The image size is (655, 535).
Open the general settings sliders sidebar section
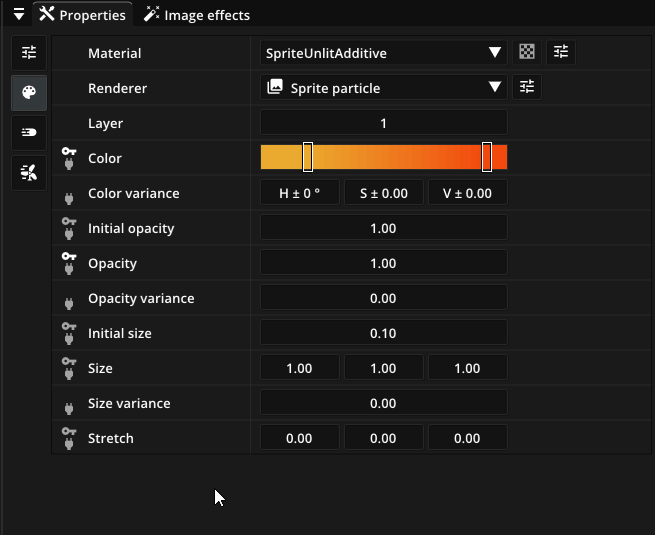pos(29,53)
